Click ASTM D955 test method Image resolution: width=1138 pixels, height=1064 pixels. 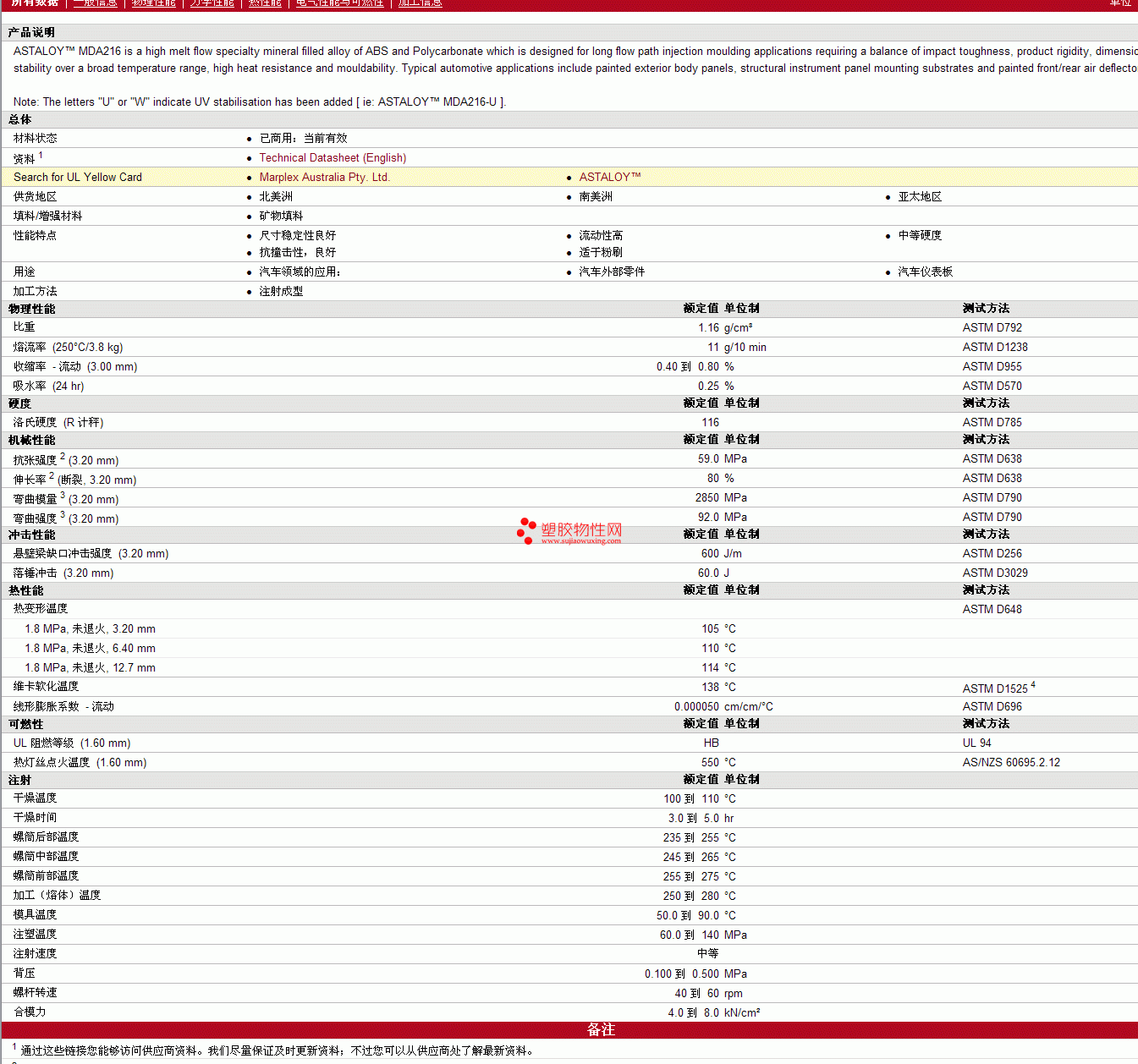(992, 367)
